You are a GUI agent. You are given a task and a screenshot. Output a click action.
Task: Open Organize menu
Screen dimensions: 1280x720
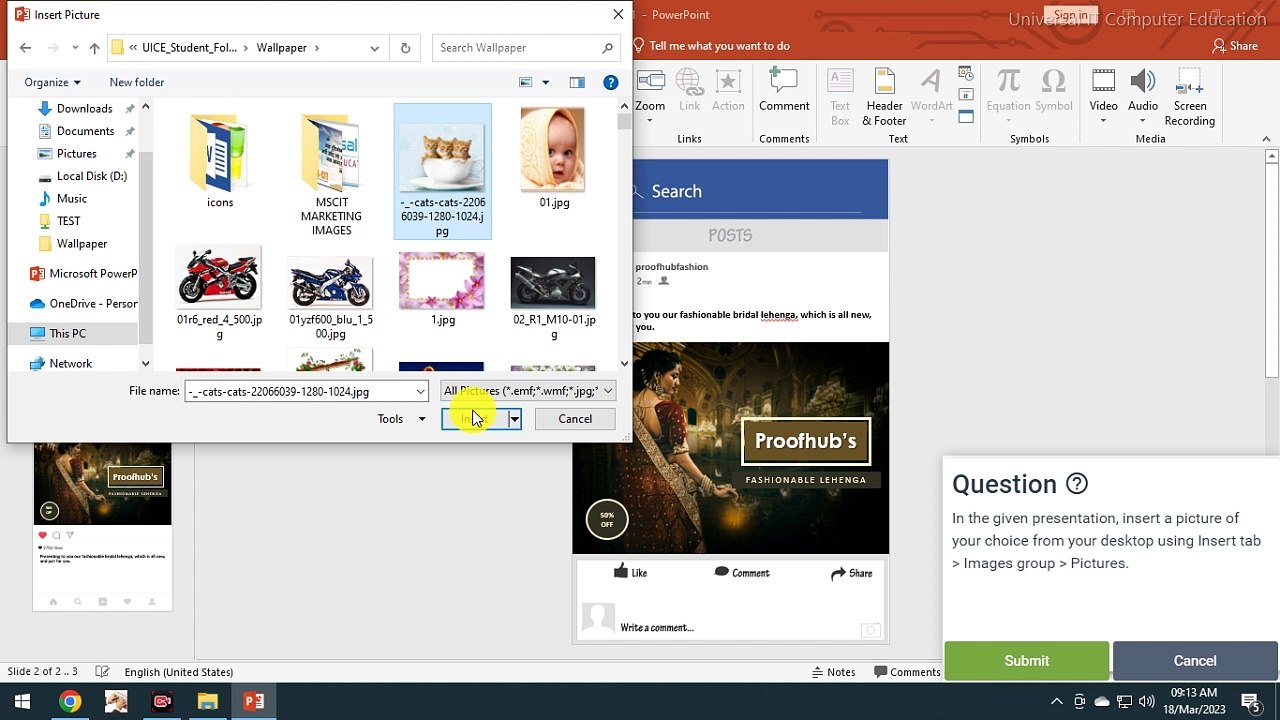[x=53, y=82]
